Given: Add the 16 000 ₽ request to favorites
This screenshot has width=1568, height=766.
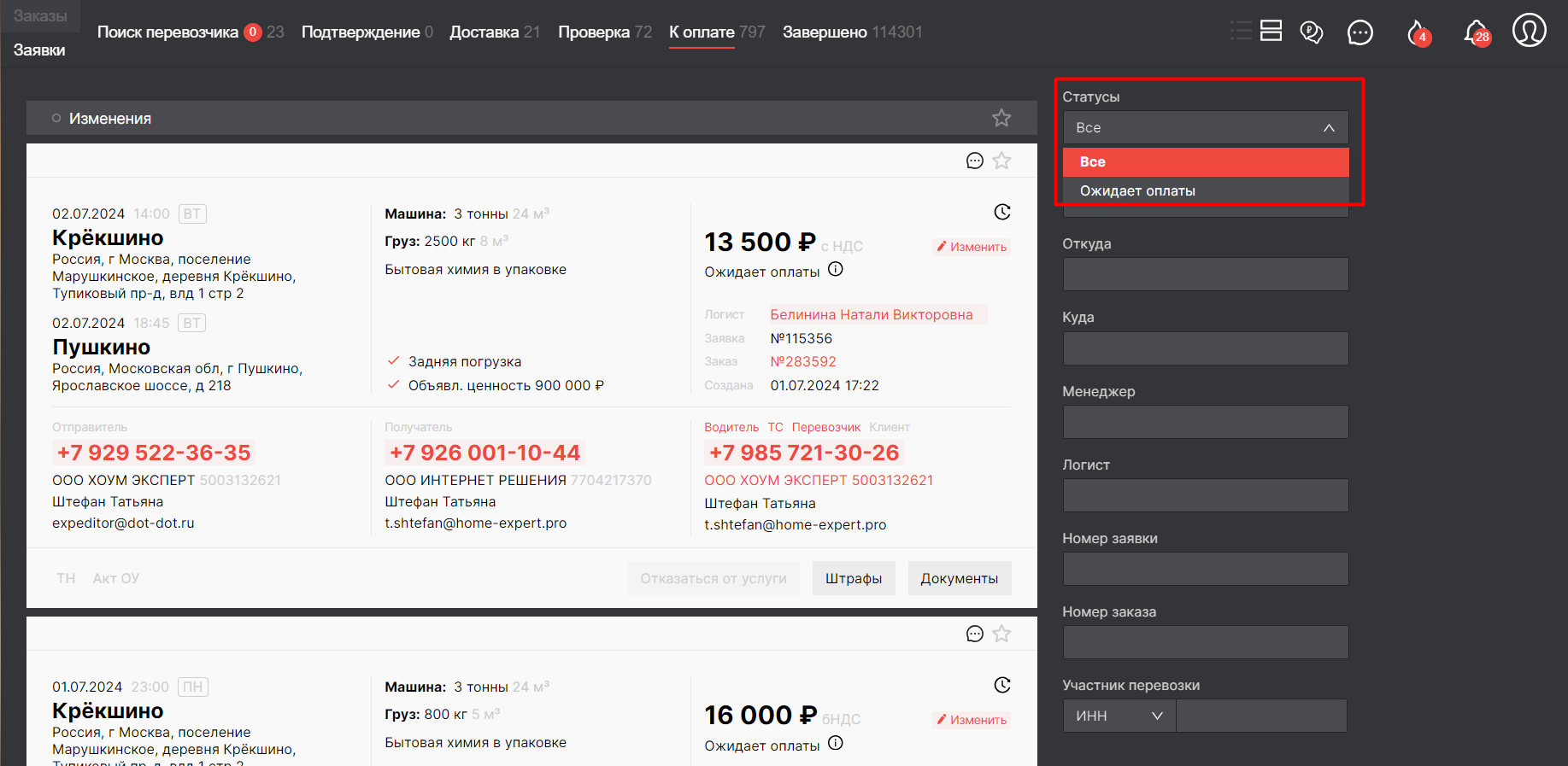Looking at the screenshot, I should coord(1001,634).
